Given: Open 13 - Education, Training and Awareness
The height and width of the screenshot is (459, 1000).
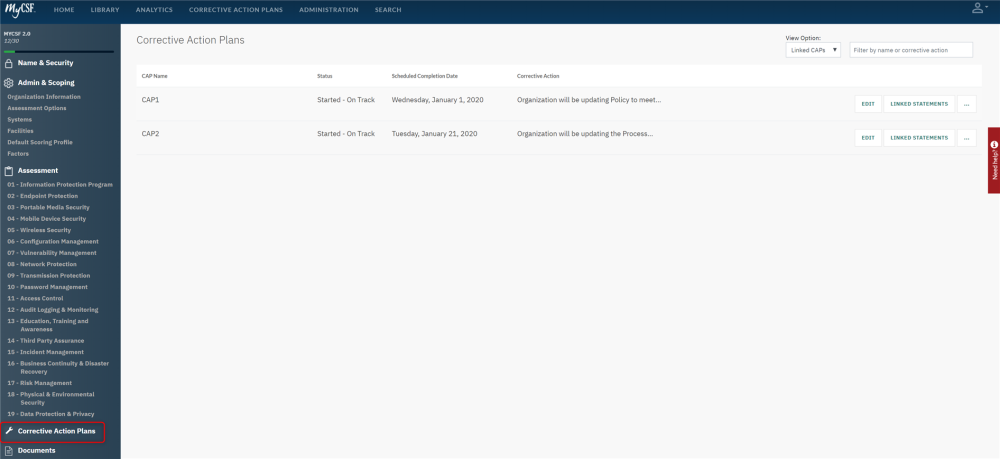Looking at the screenshot, I should point(48,326).
